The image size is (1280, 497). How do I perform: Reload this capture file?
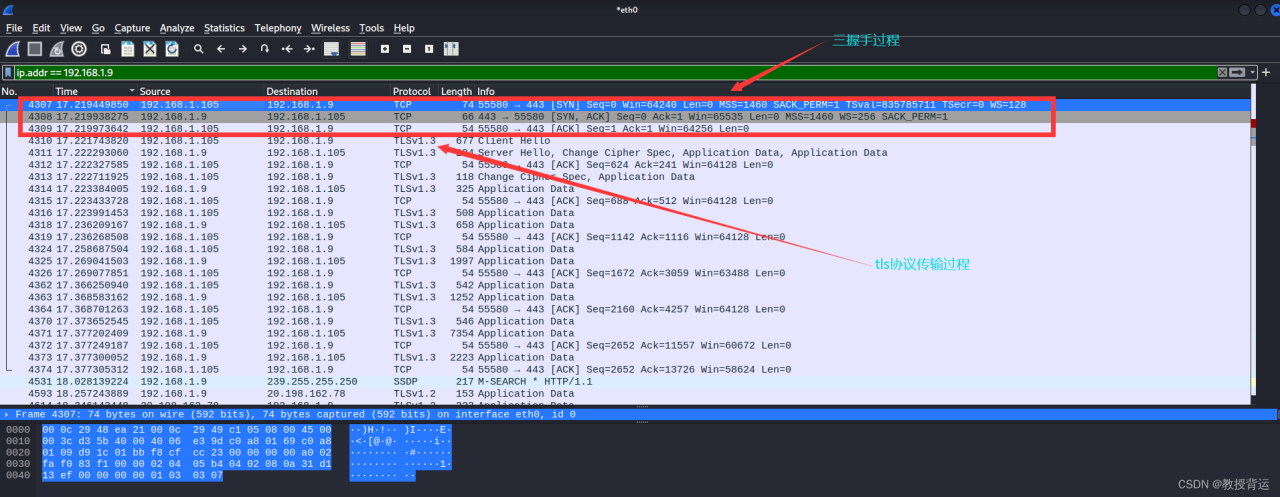pos(172,48)
